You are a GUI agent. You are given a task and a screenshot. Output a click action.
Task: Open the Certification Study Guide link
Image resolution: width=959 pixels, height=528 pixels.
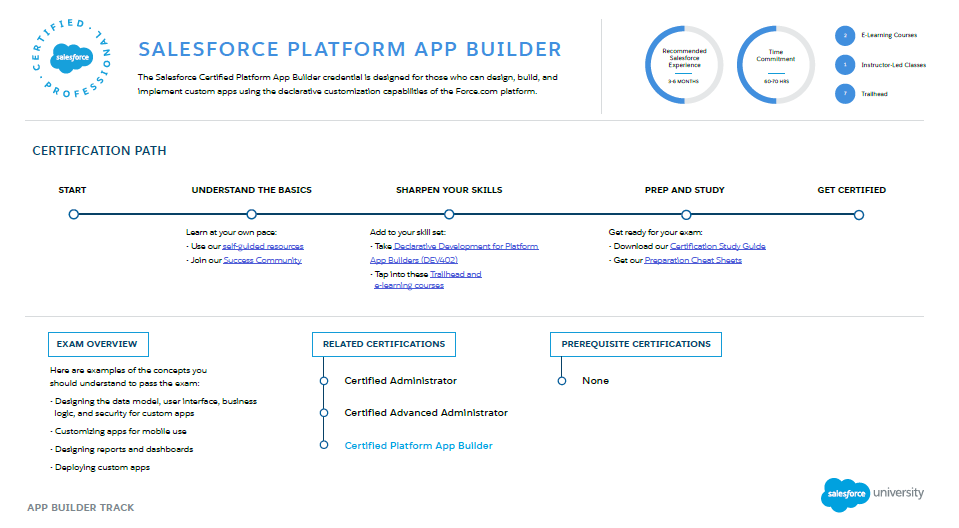click(x=717, y=247)
